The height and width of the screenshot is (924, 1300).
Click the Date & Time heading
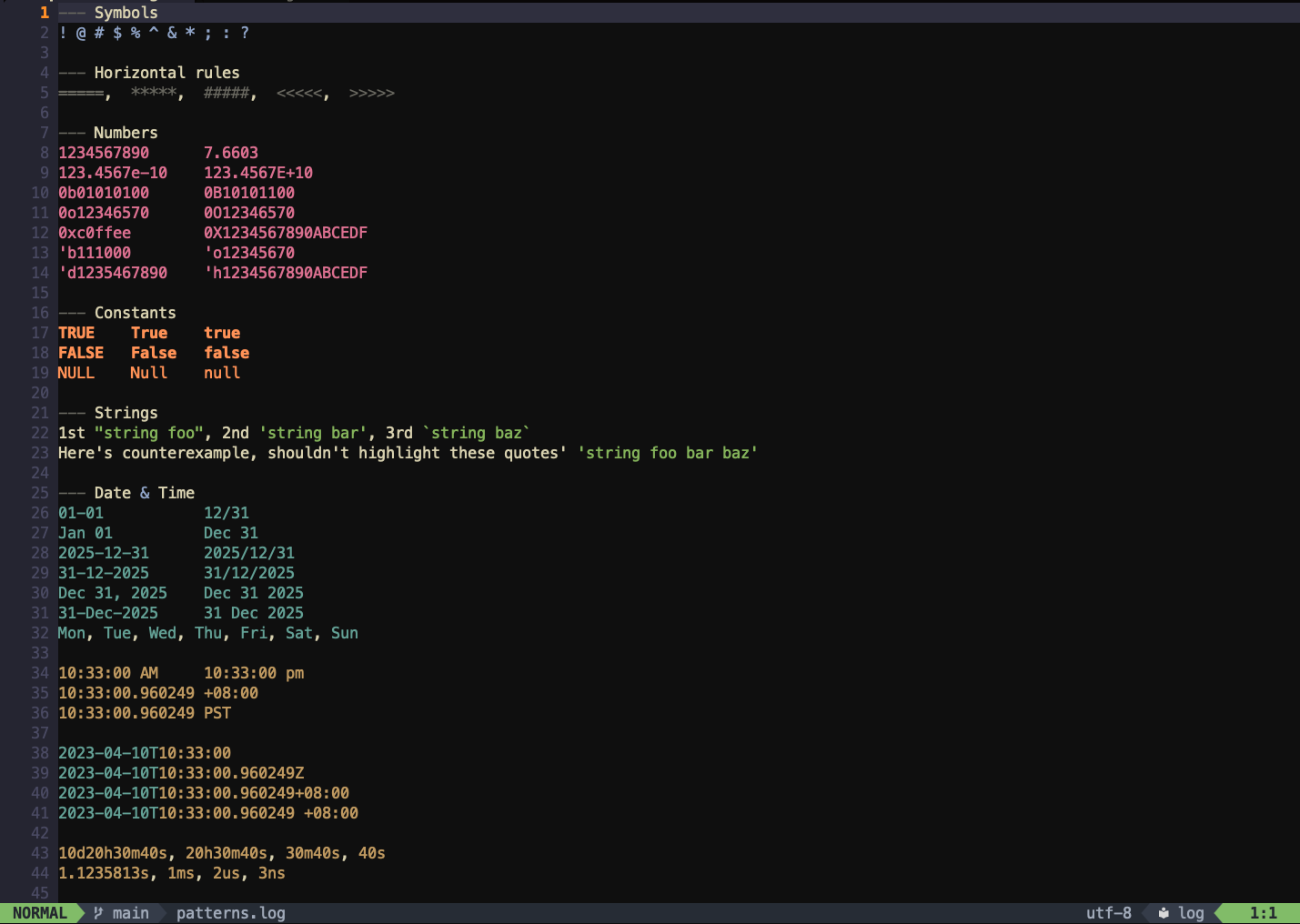[x=145, y=493]
